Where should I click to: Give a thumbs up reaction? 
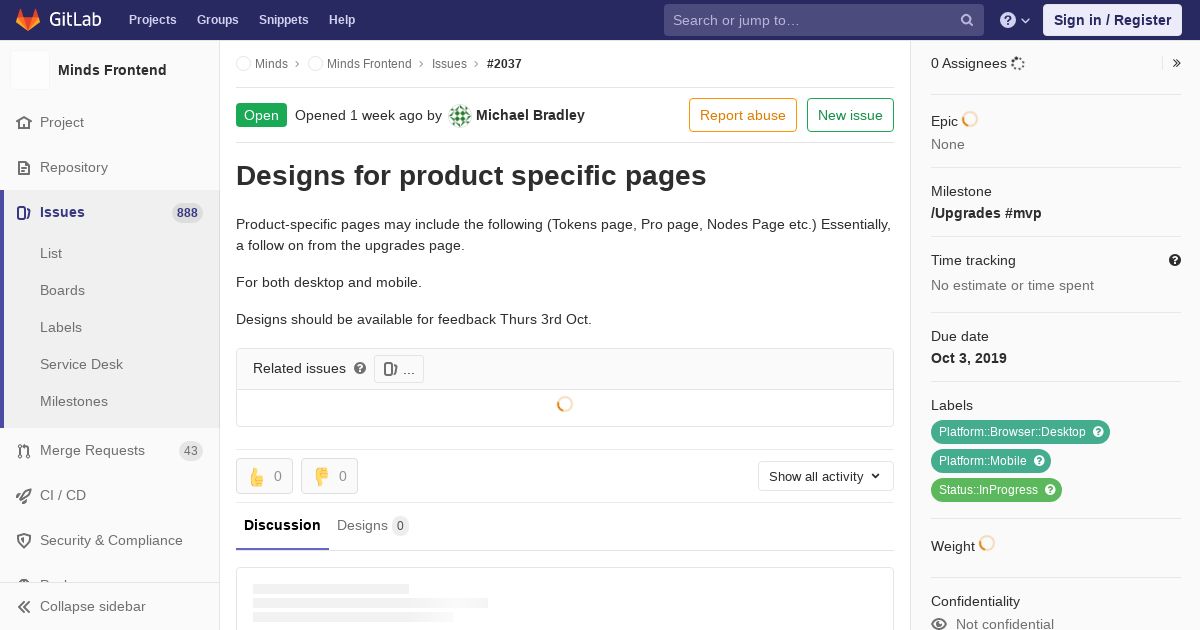(x=264, y=476)
